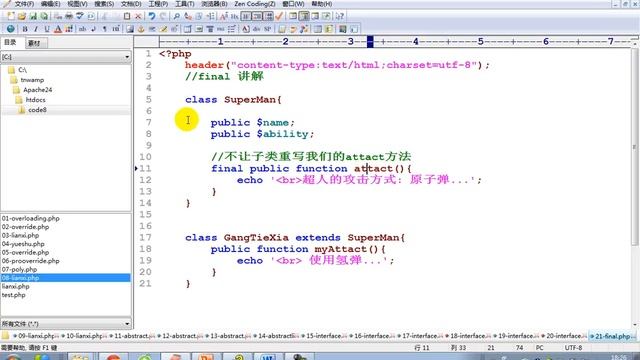Viewport: 640px width, 360px height.
Task: Open the Font settings icon
Action: point(223,16)
